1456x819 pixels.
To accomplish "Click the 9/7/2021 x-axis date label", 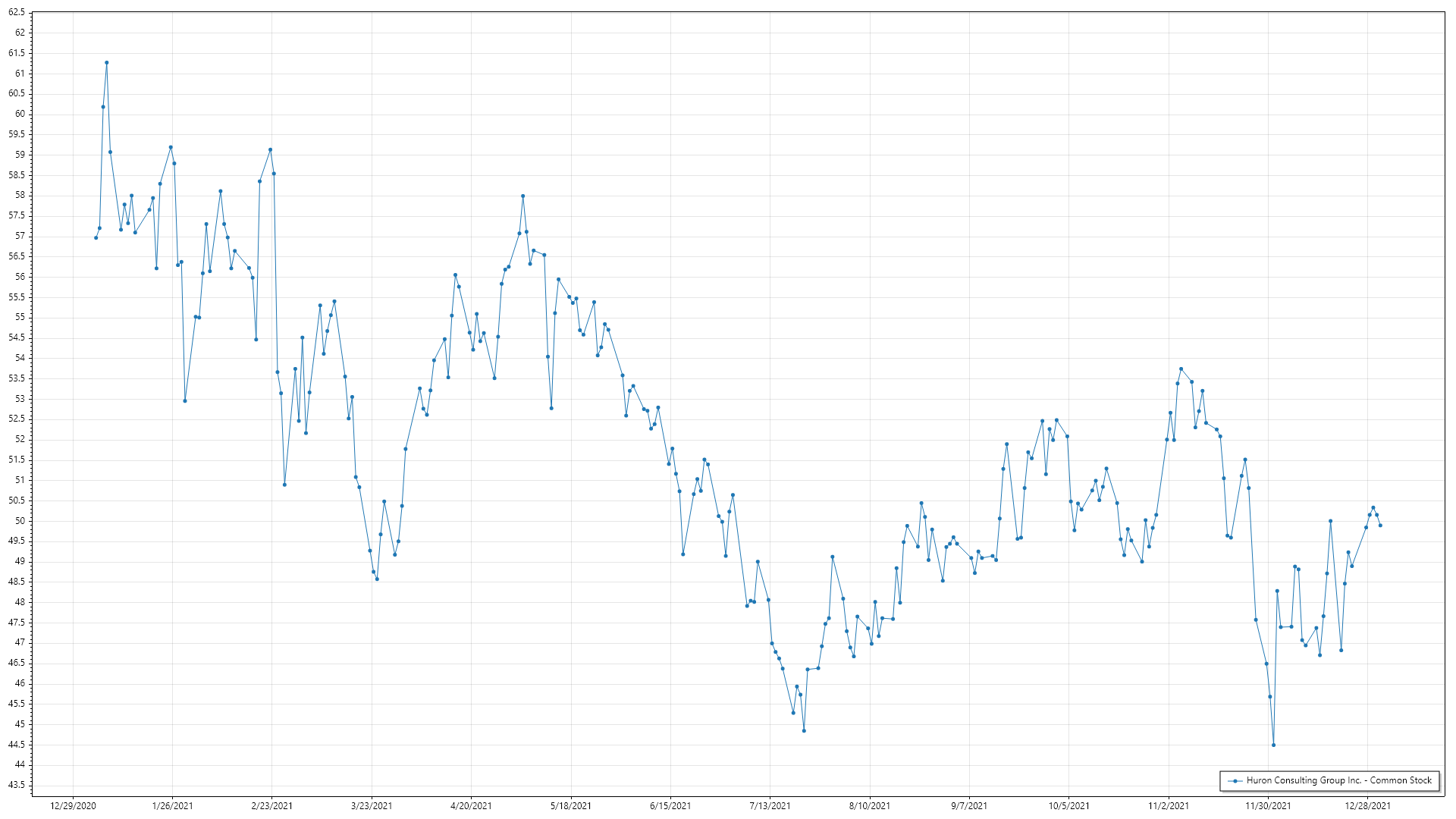I will point(969,805).
